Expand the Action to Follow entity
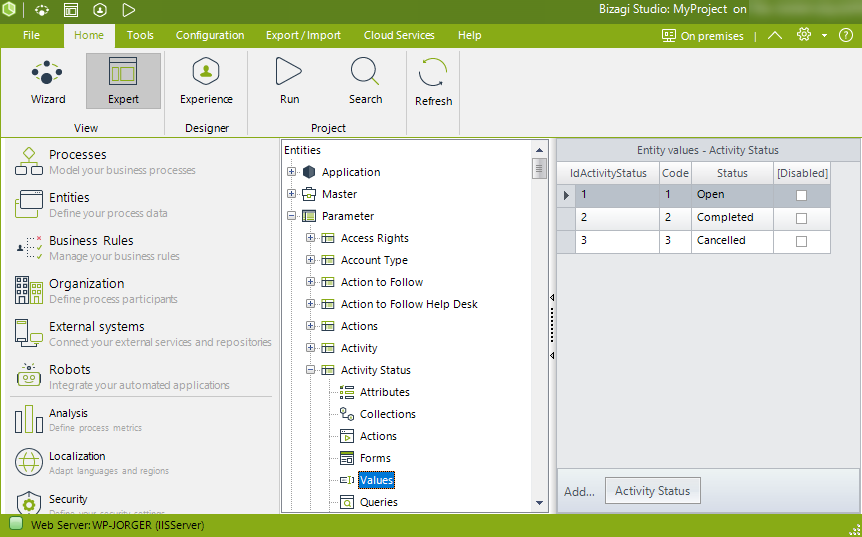Image resolution: width=862 pixels, height=537 pixels. click(311, 282)
